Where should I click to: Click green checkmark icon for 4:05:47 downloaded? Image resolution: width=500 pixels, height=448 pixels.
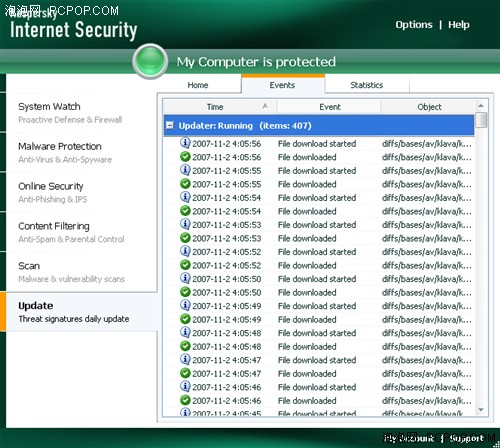coord(185,373)
